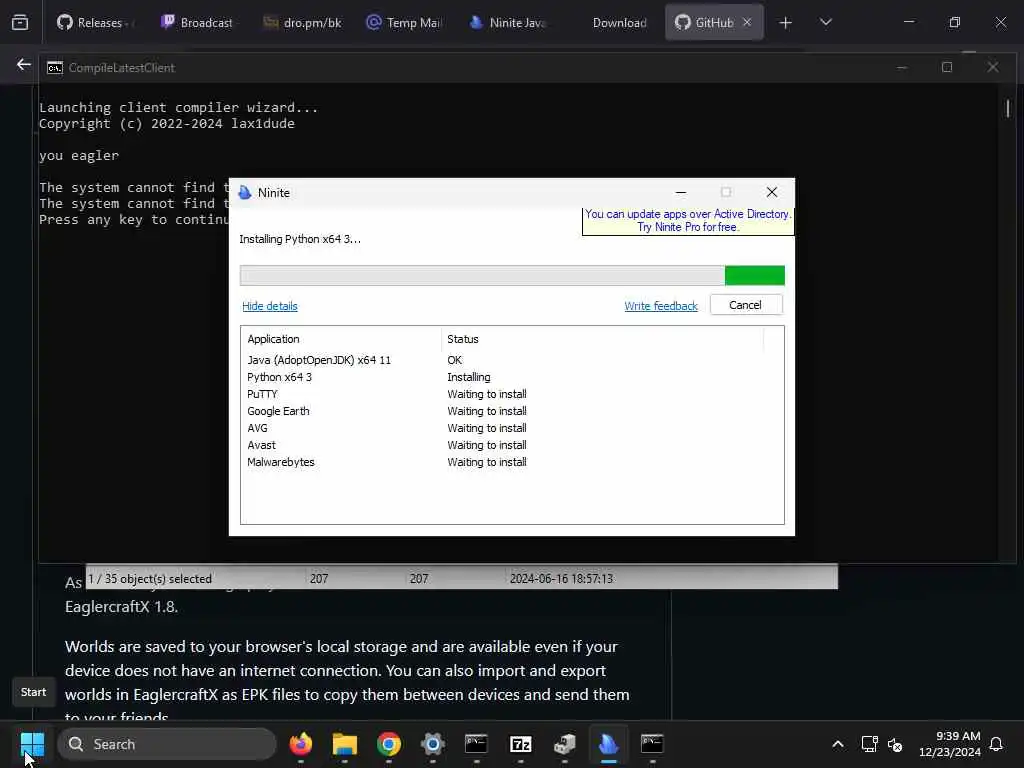Open the installer package icon in taskbar
The height and width of the screenshot is (768, 1024).
pos(565,744)
